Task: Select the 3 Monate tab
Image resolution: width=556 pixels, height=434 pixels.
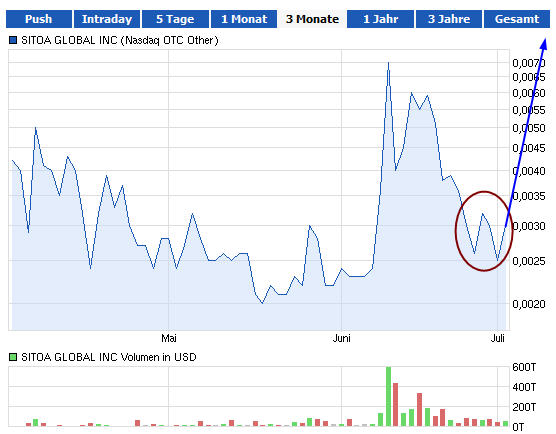Action: click(312, 19)
